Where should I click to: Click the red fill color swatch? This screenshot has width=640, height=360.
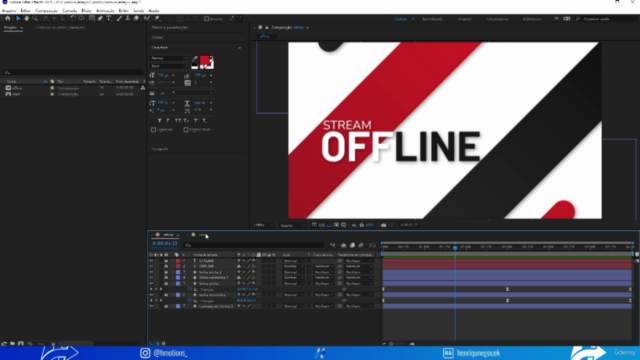[x=204, y=61]
